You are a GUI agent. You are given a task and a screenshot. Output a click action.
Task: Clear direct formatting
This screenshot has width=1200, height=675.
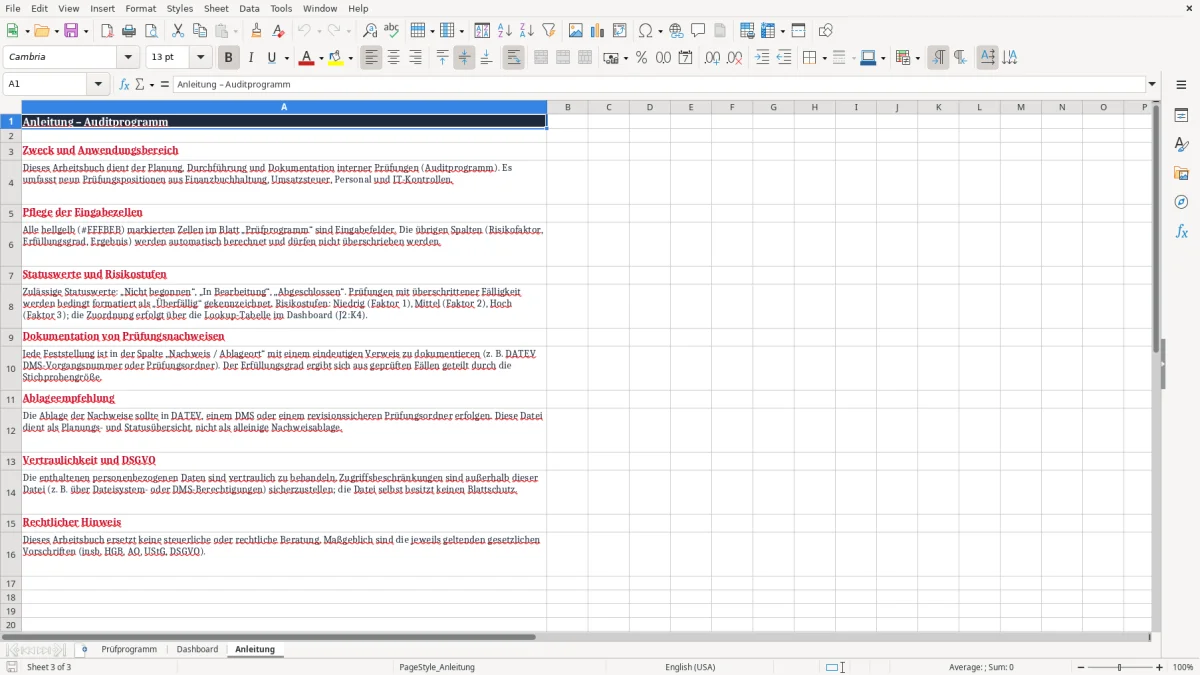(278, 31)
